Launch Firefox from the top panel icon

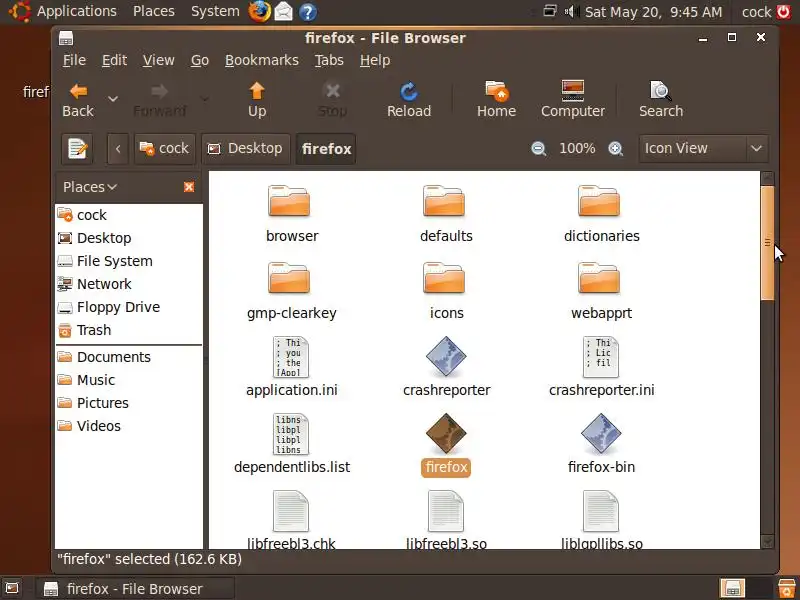click(x=259, y=12)
